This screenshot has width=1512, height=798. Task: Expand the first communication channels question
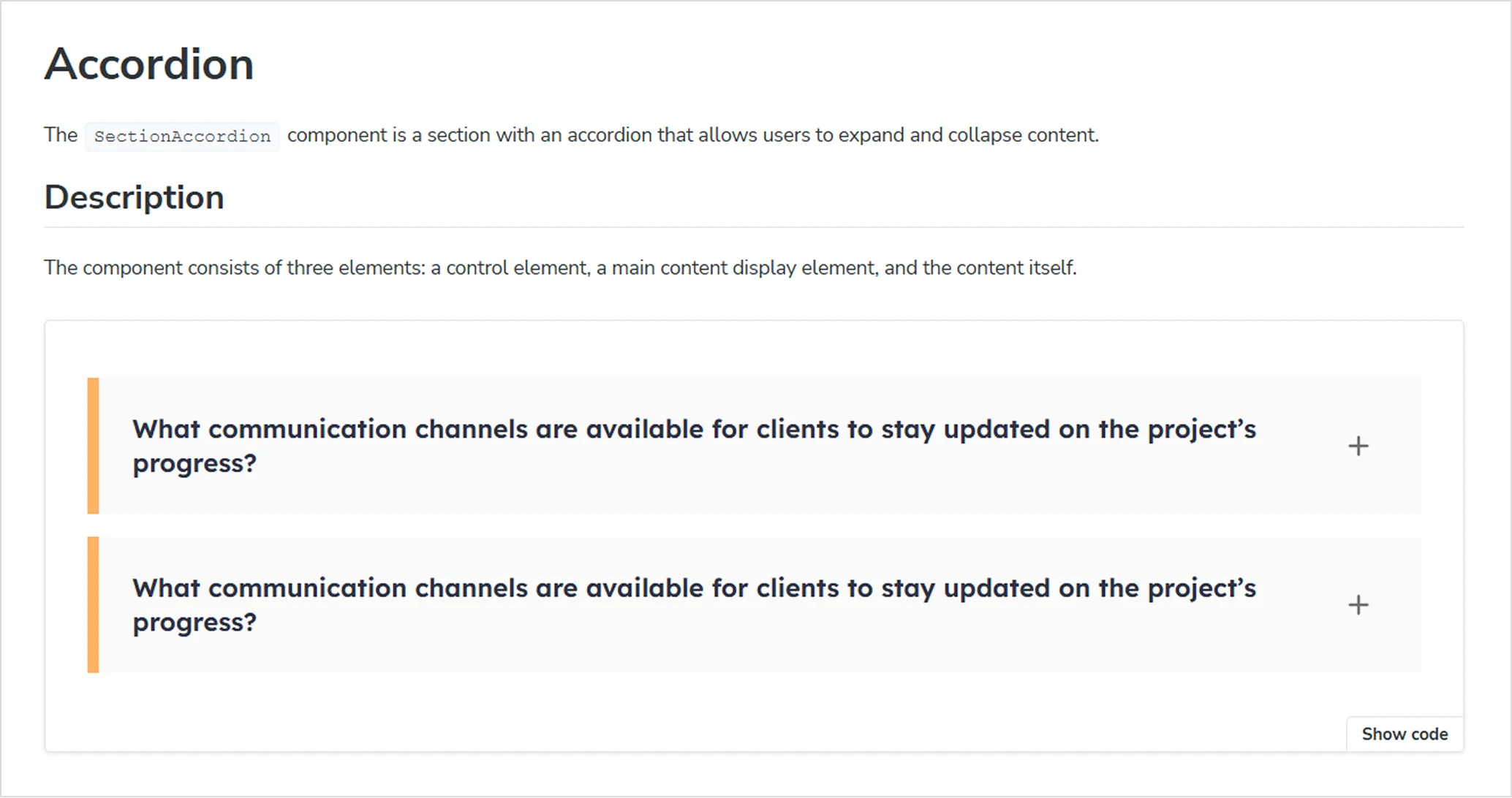693,446
